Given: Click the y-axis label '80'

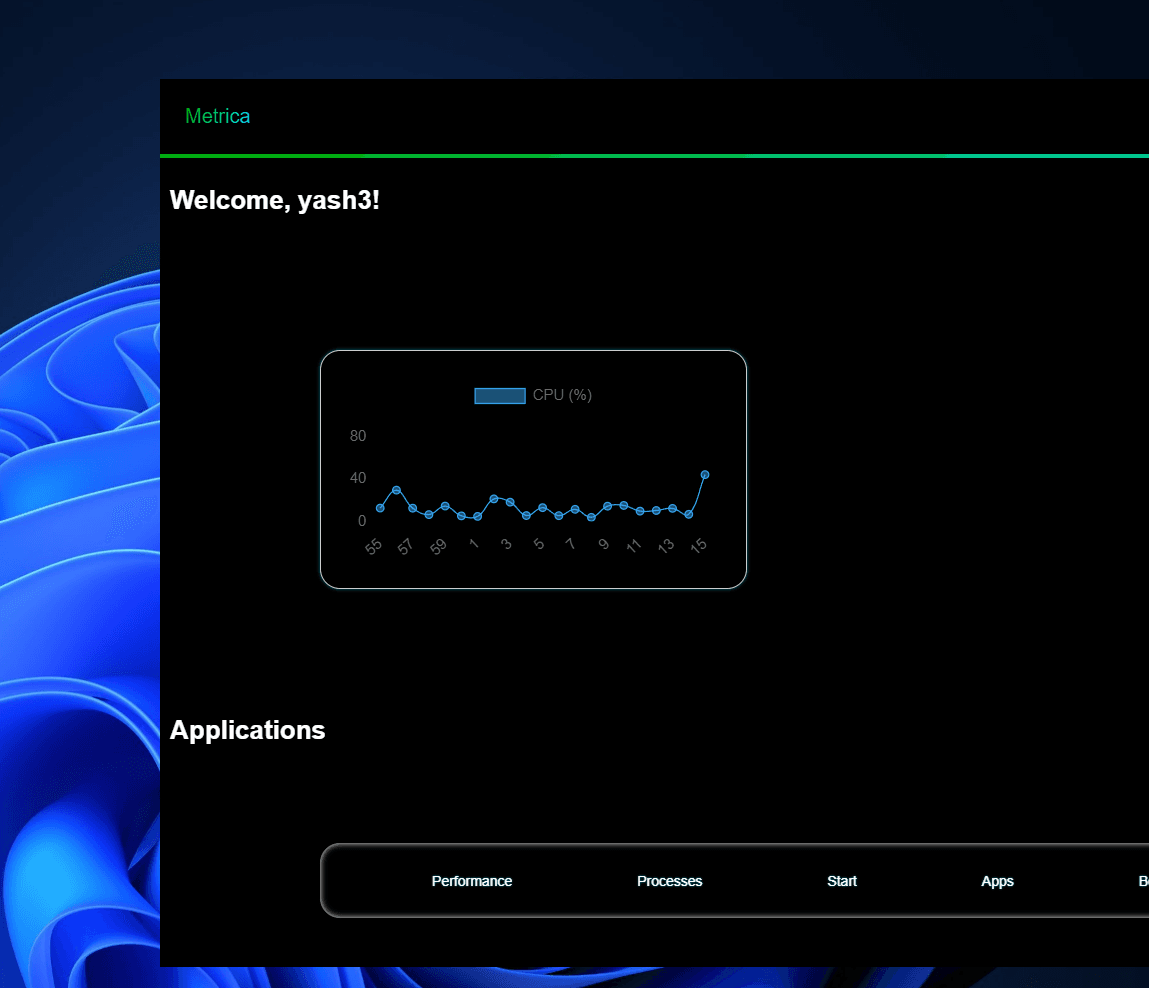Looking at the screenshot, I should click(357, 436).
